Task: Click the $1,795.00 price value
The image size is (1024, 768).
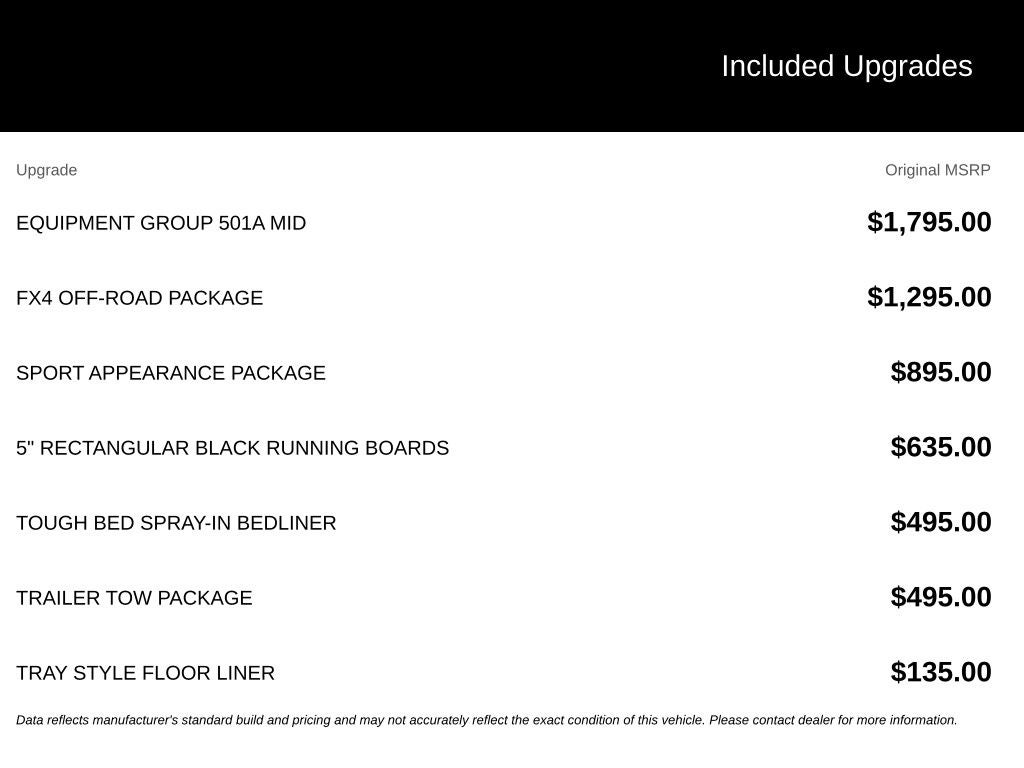Action: 929,222
